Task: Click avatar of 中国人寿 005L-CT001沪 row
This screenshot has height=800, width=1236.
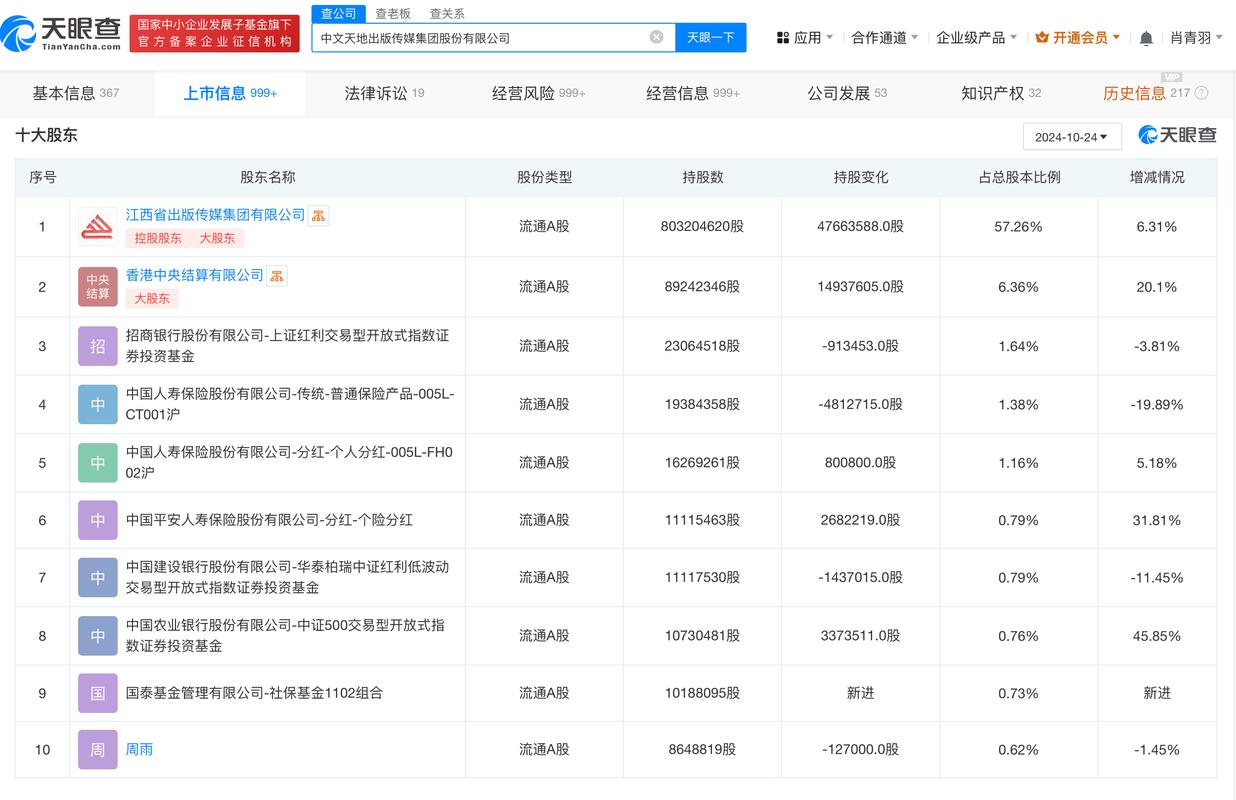Action: 98,404
